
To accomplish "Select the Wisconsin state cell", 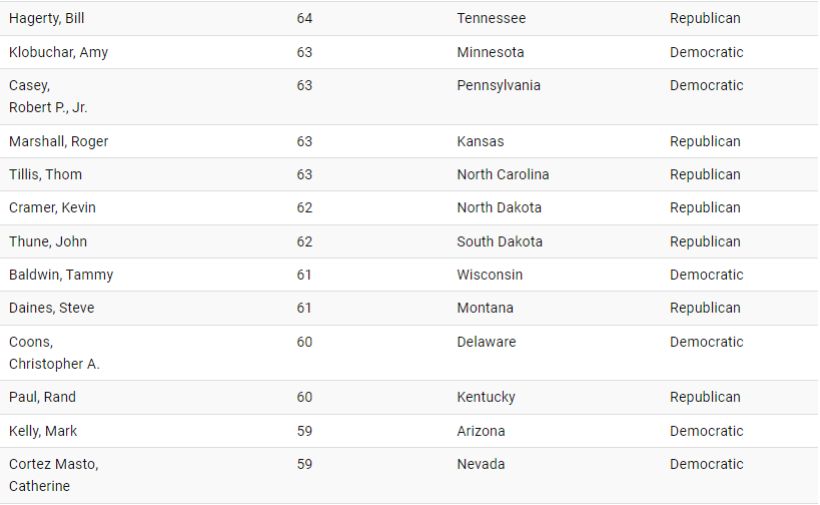I will click(x=489, y=274).
